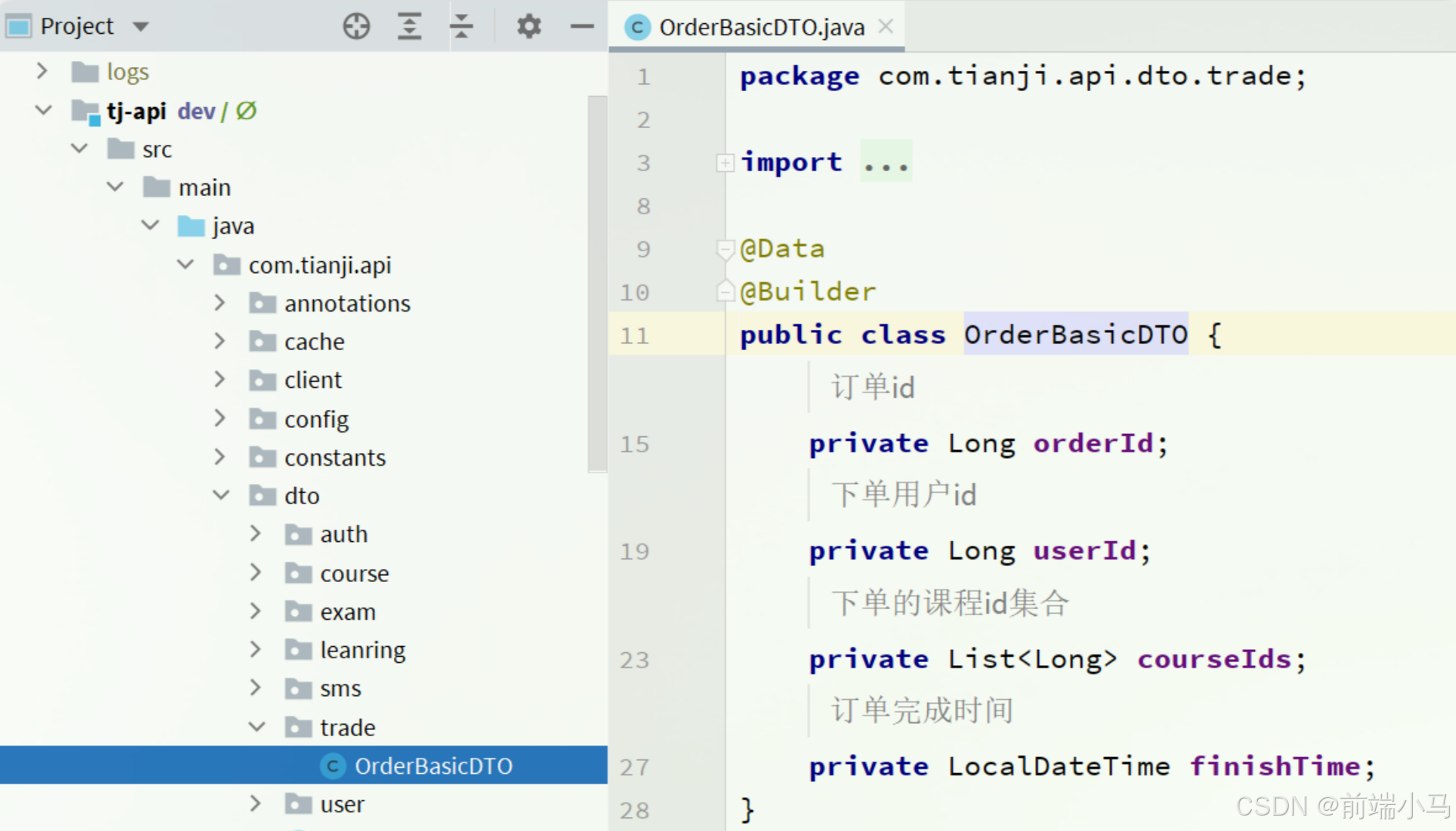This screenshot has height=831, width=1456.
Task: Hide the Project tool window
Action: 582,26
